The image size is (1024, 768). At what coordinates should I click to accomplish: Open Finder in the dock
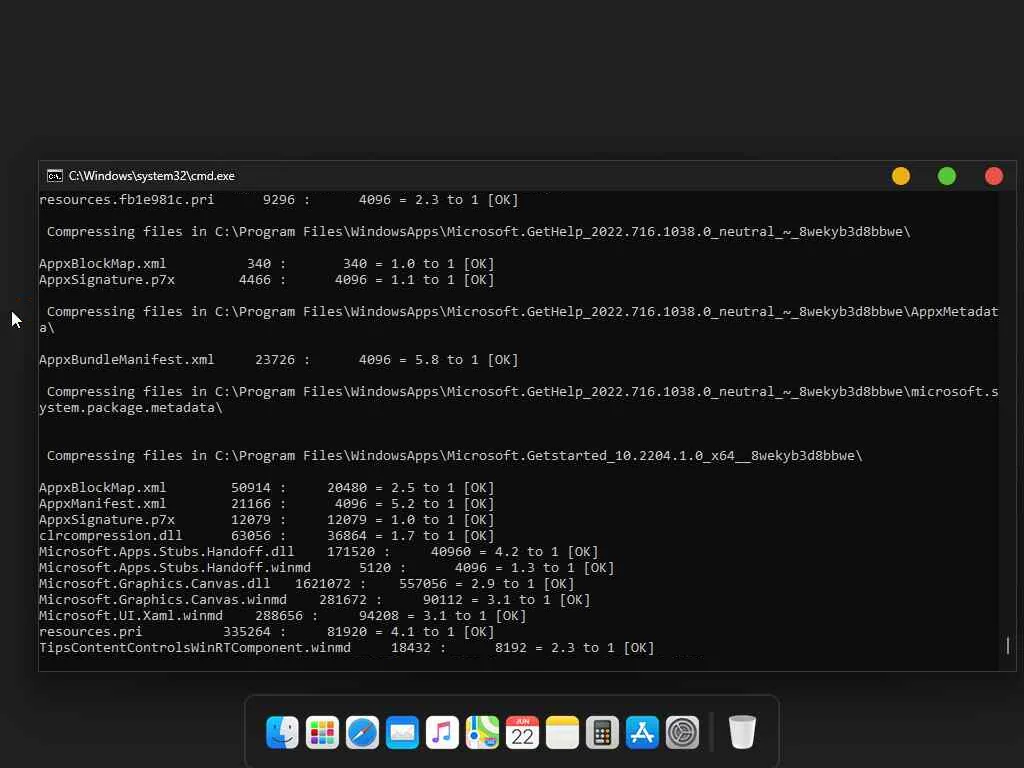282,732
